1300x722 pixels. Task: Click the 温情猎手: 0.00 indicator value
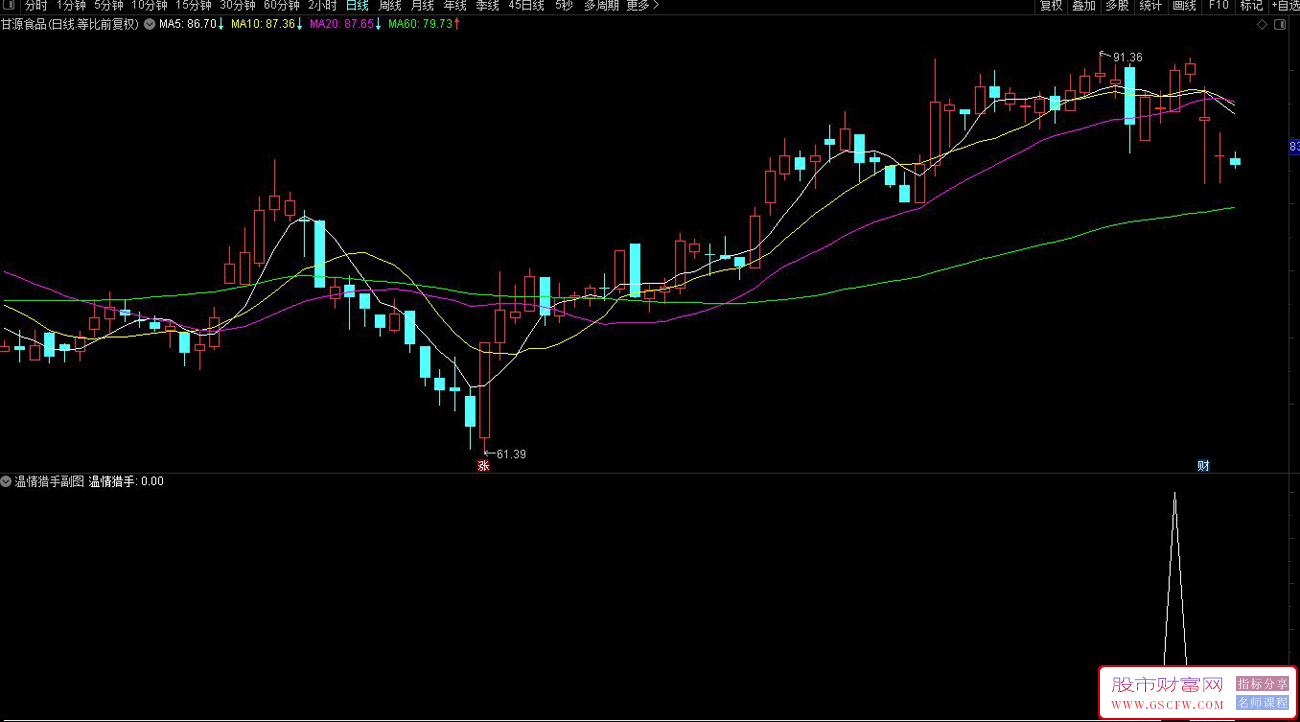click(x=127, y=481)
